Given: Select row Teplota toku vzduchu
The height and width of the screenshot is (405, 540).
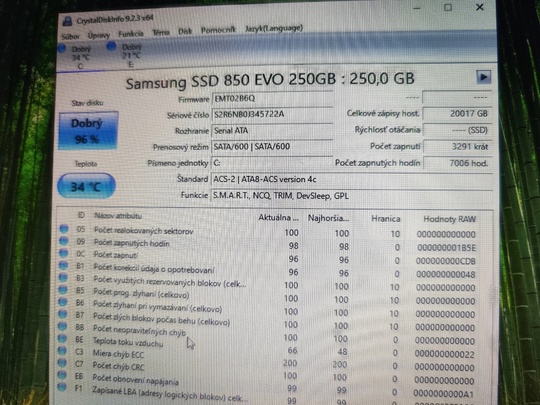Looking at the screenshot, I should 267,346.
